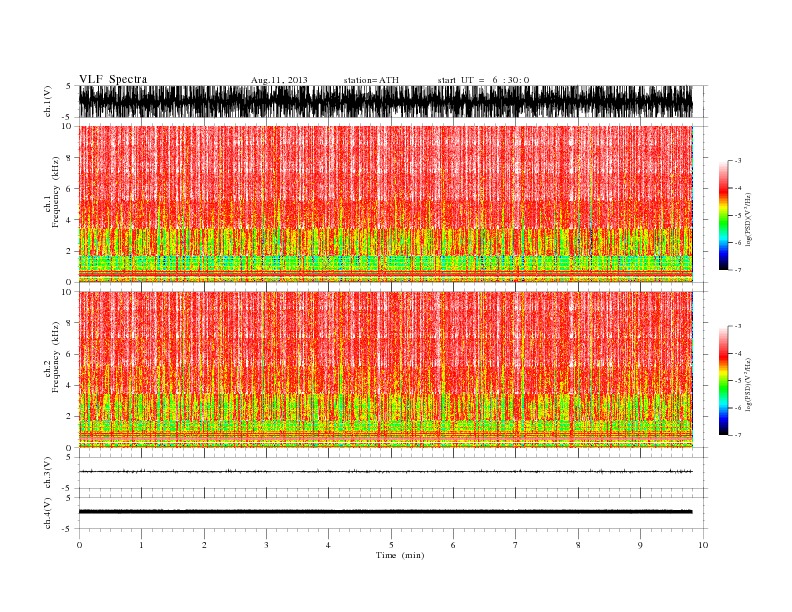
Task: Click the "start UT = 6:30:0" label
Action: (483, 80)
